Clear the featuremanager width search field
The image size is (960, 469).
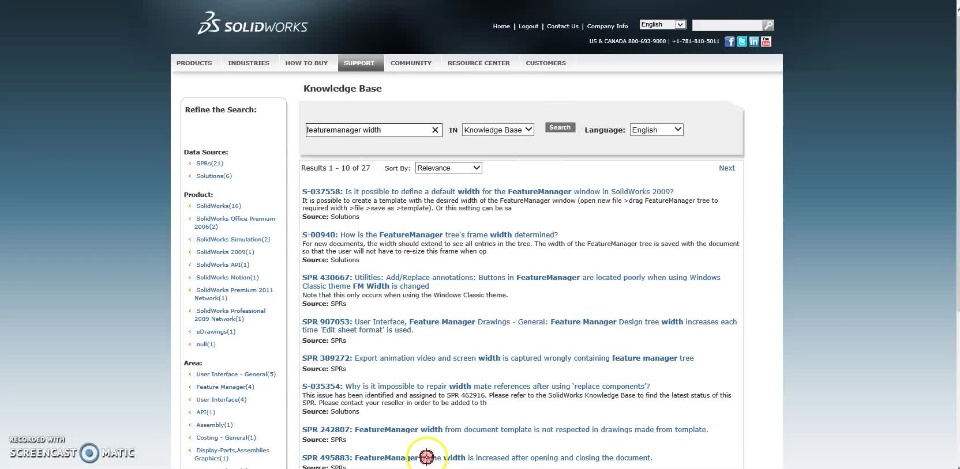[435, 130]
